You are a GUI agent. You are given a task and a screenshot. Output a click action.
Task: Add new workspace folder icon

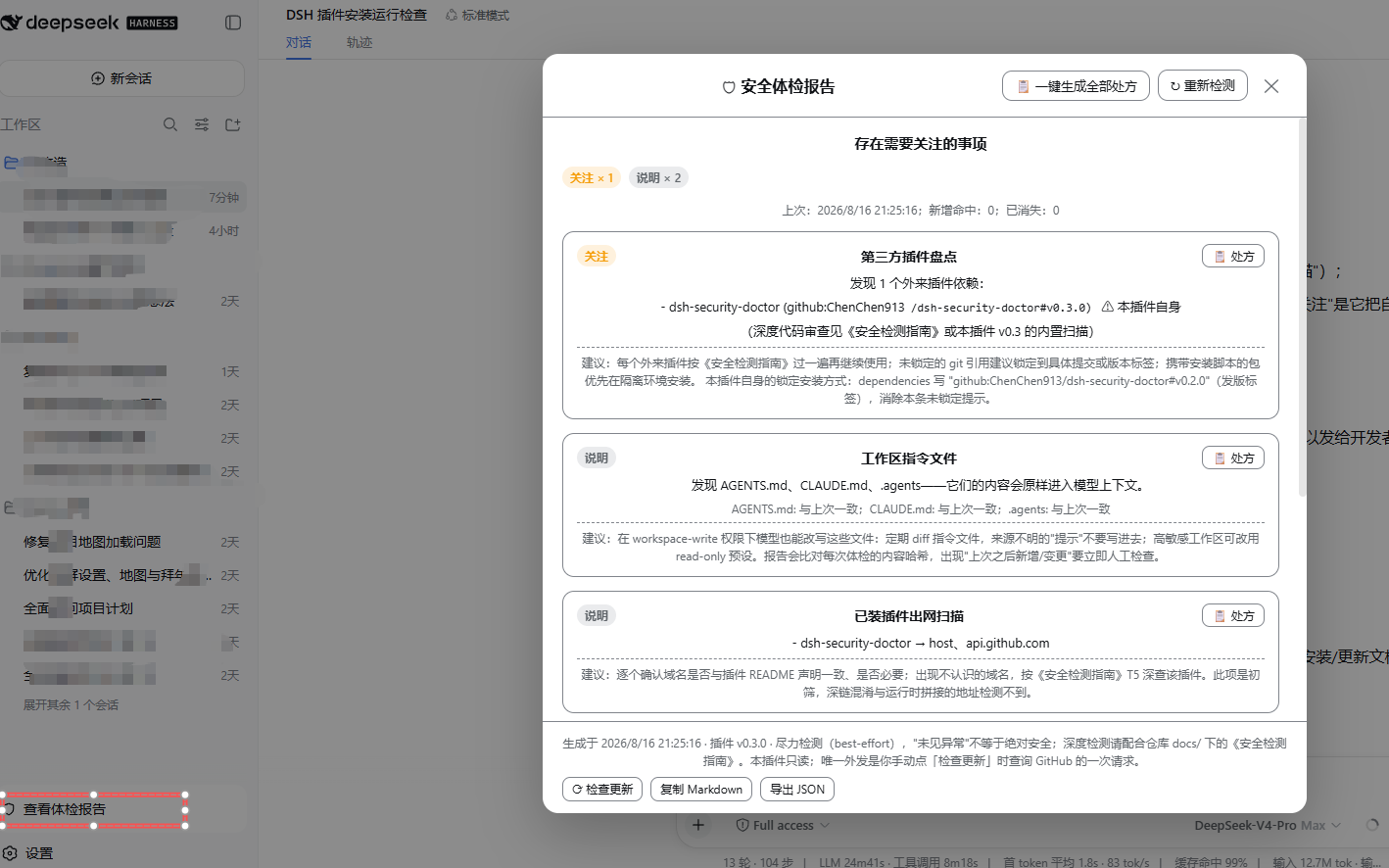(233, 124)
